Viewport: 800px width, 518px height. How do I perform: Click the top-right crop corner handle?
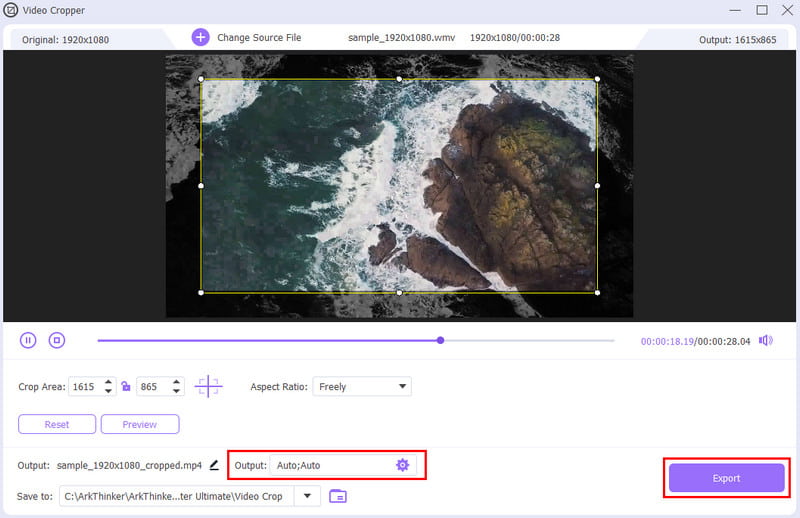click(x=597, y=79)
